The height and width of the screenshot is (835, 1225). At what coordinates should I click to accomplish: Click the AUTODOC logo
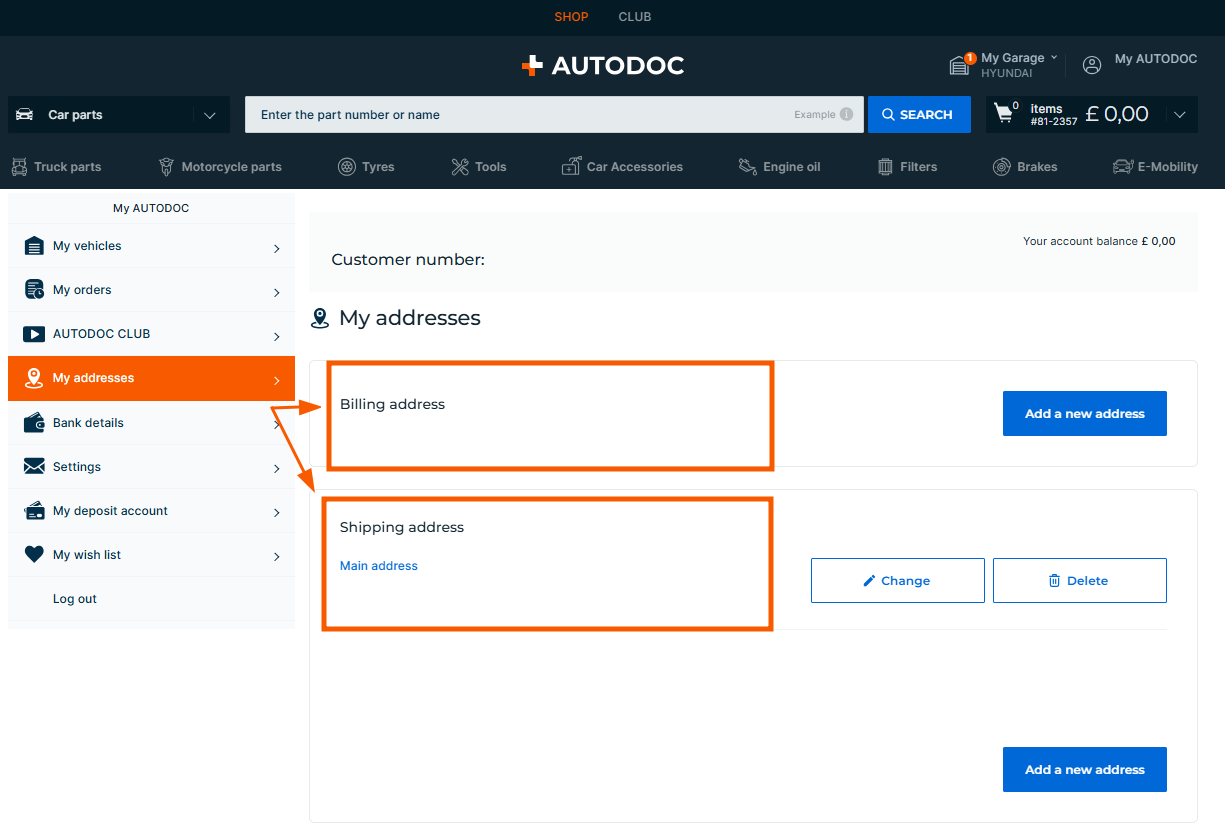pyautogui.click(x=603, y=66)
